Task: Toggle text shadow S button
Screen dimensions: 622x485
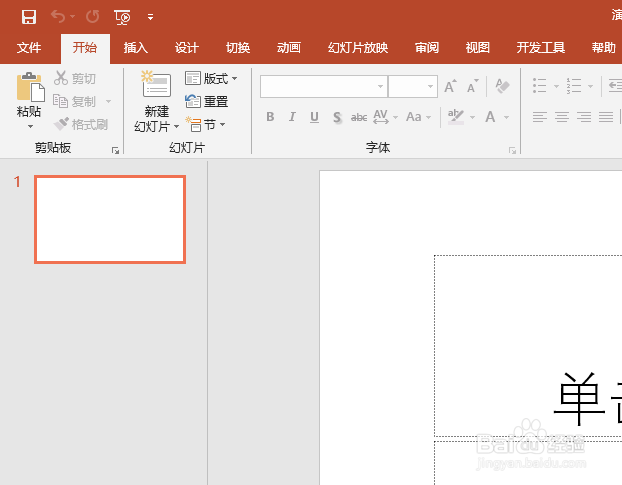Action: 337,117
